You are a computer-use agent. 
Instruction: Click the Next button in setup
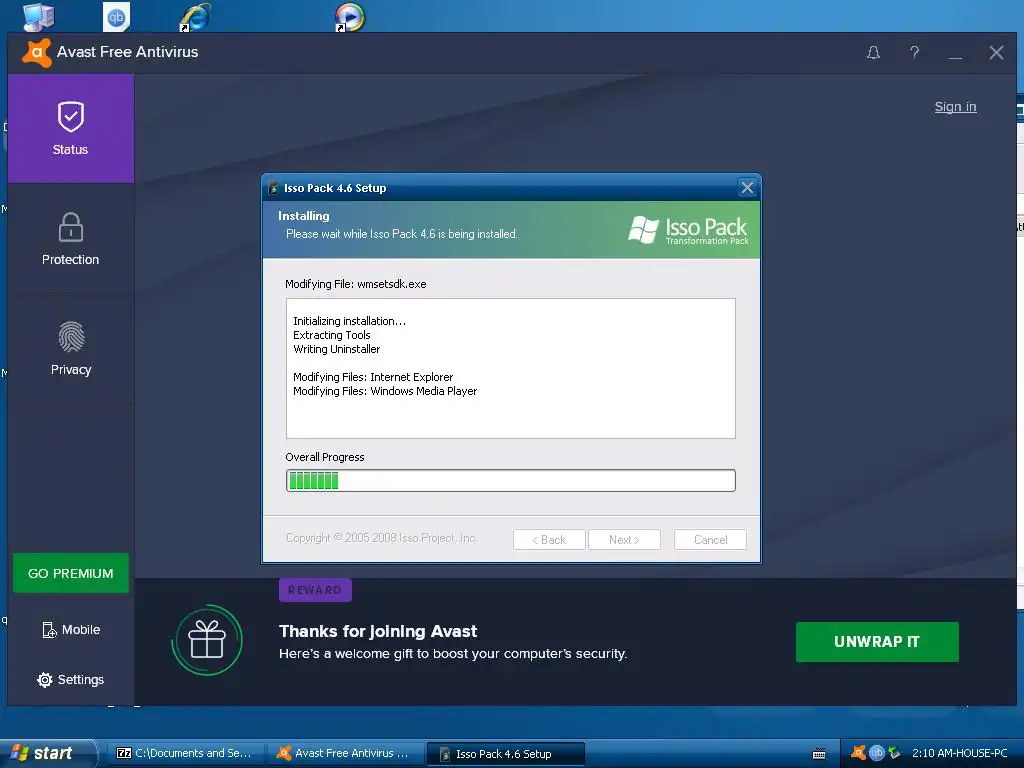pos(624,539)
